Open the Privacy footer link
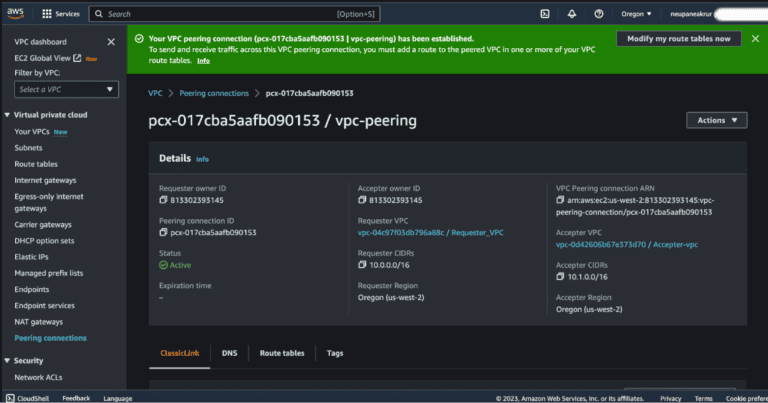The image size is (768, 403). [671, 399]
